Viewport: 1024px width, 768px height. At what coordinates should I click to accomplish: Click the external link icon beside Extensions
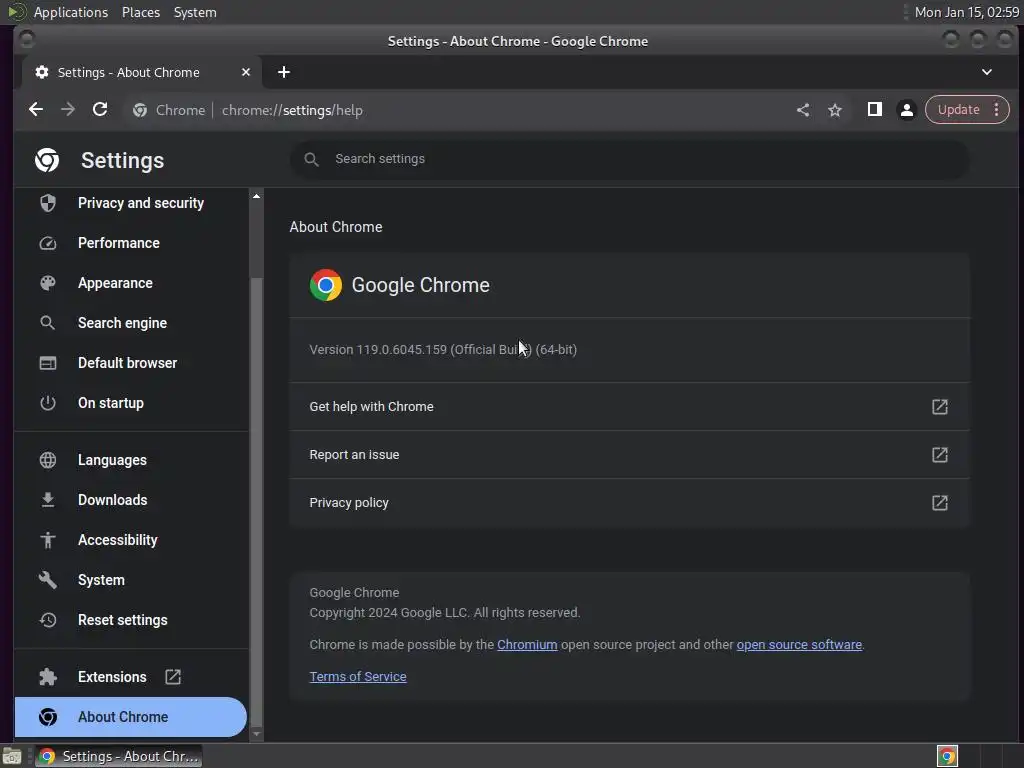[x=173, y=677]
